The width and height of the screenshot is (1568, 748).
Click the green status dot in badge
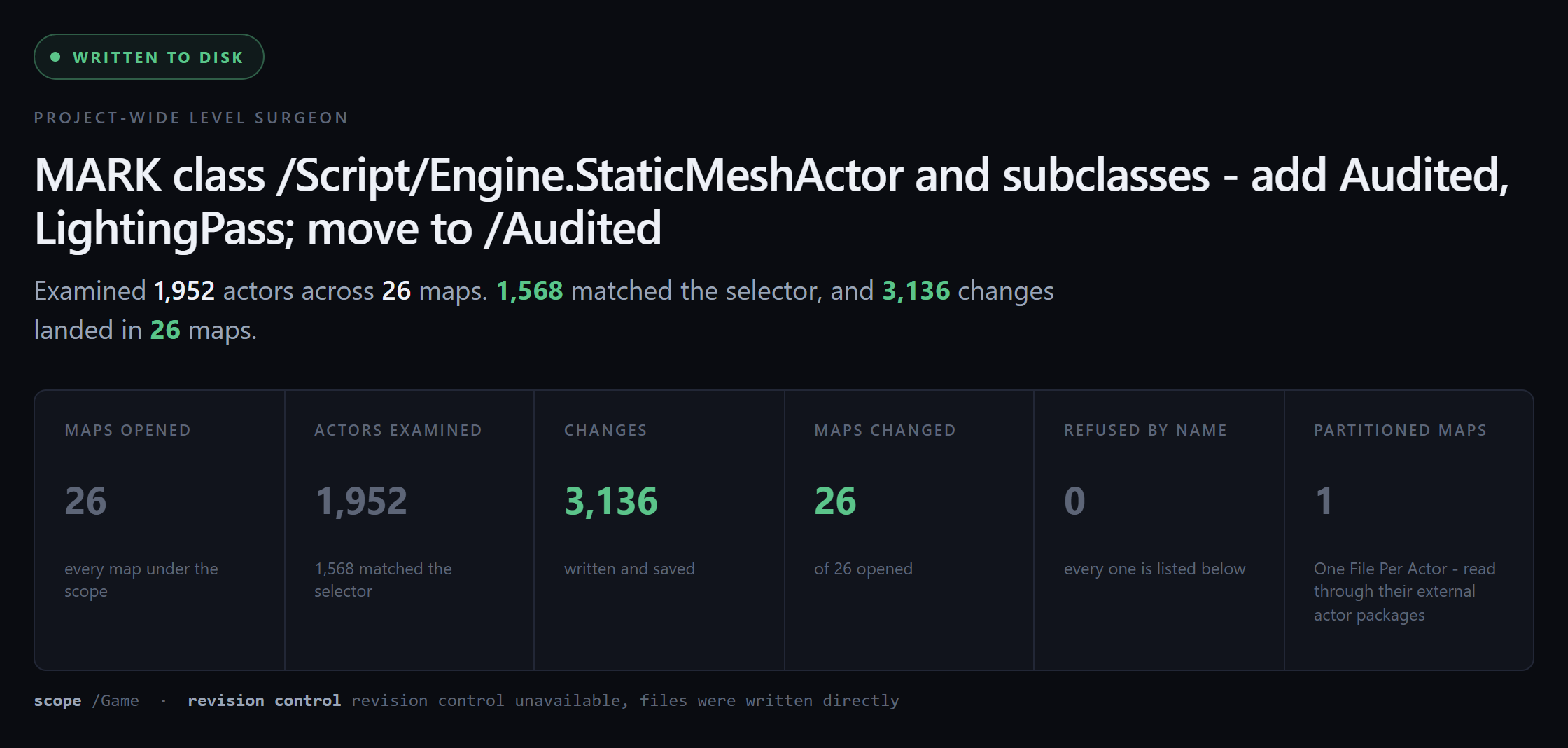pos(56,57)
